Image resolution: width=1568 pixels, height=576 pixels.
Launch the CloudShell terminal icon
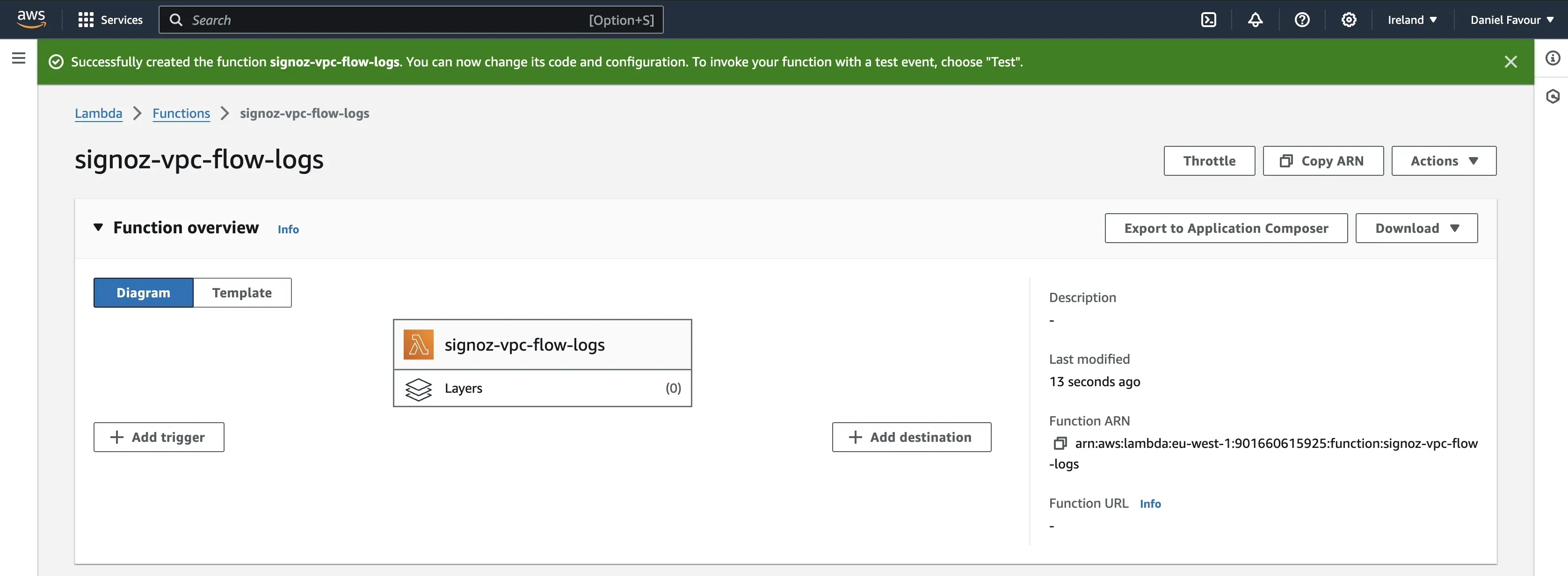(1208, 20)
